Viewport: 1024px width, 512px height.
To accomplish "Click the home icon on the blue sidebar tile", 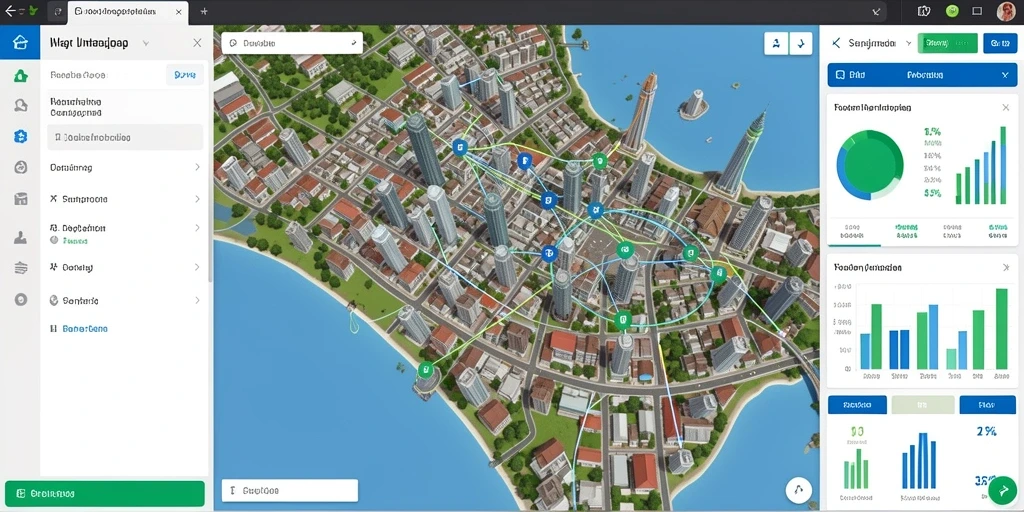I will click(x=20, y=42).
